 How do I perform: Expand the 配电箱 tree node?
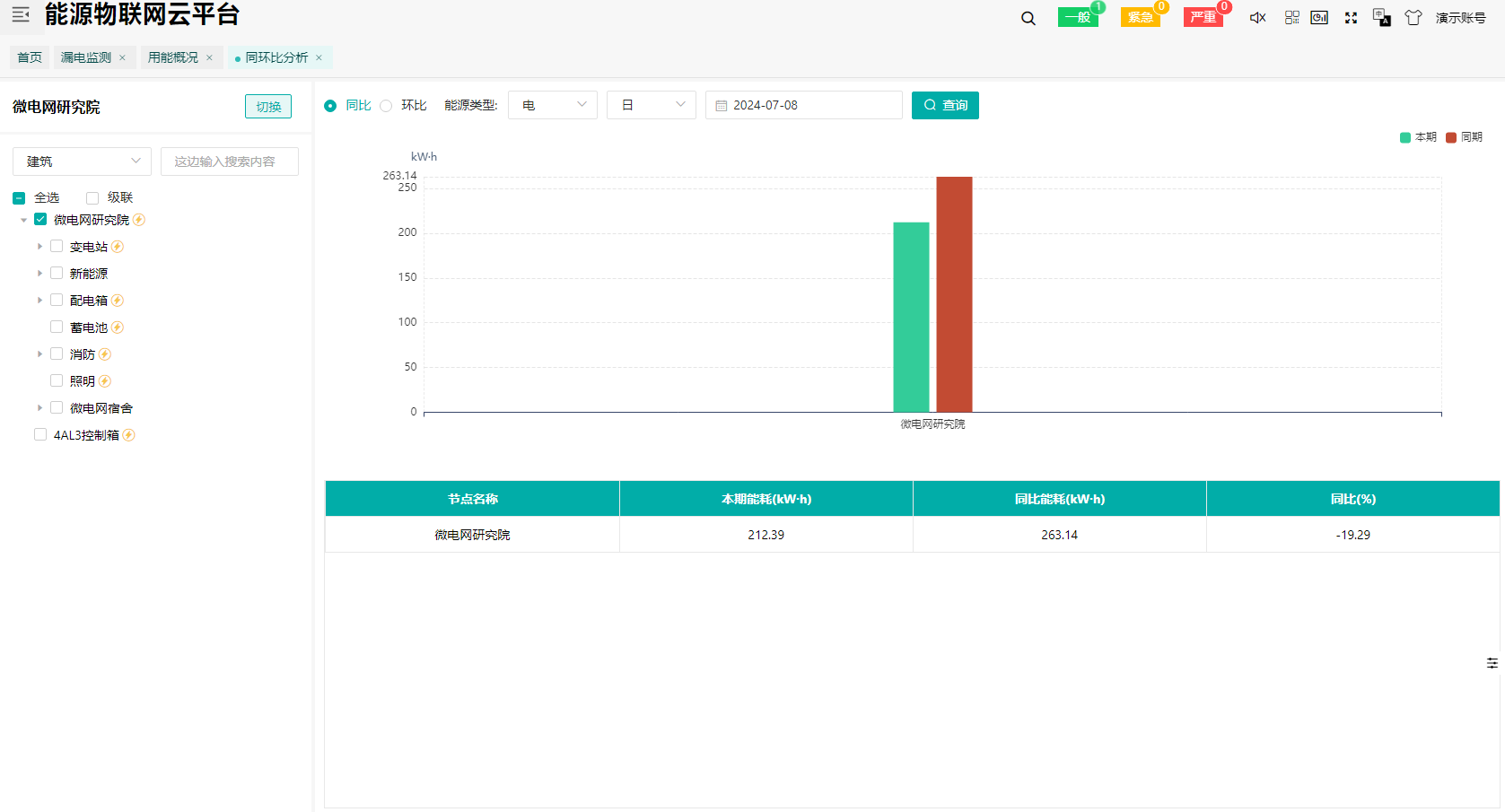[x=40, y=301]
